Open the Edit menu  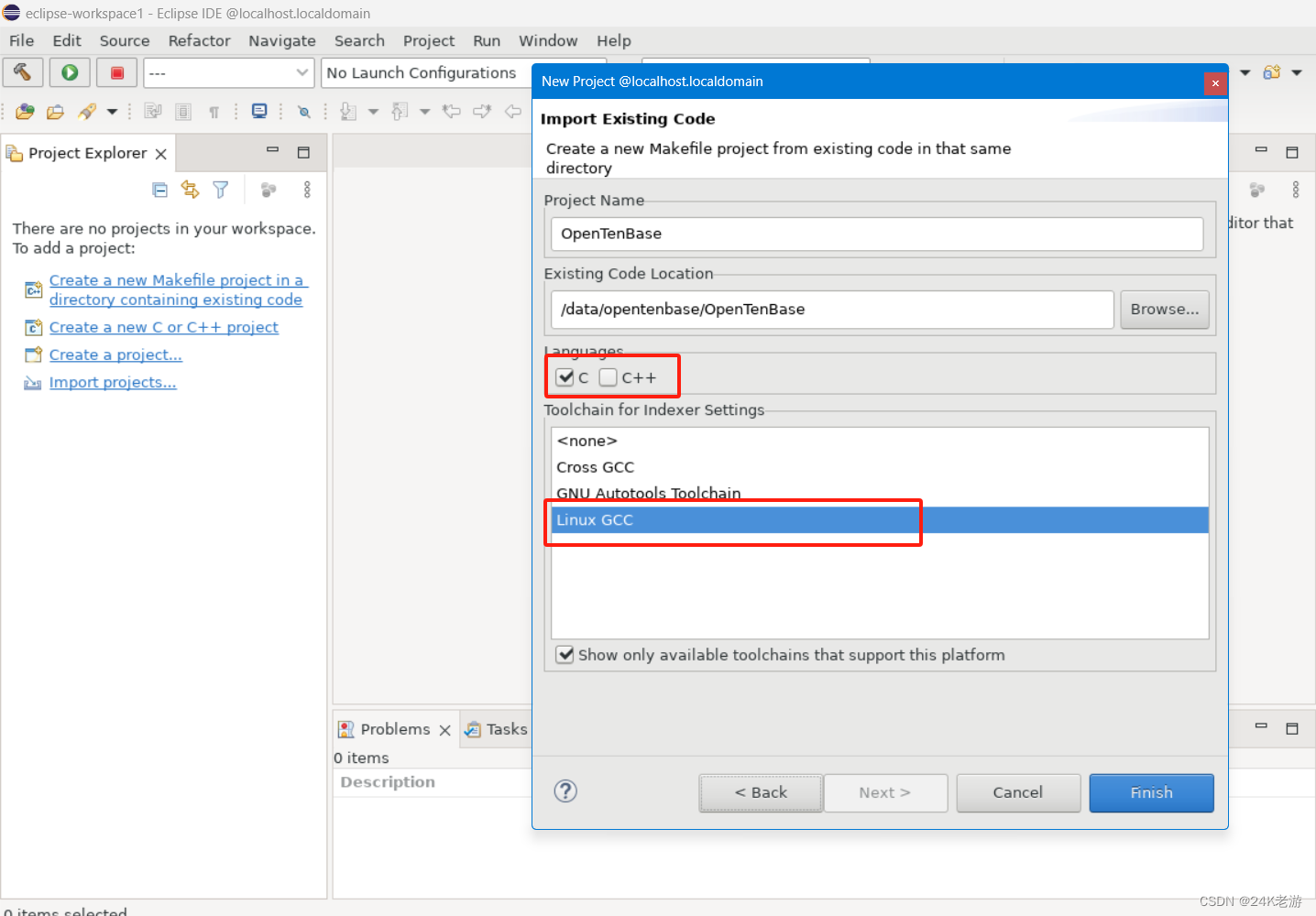coord(67,40)
